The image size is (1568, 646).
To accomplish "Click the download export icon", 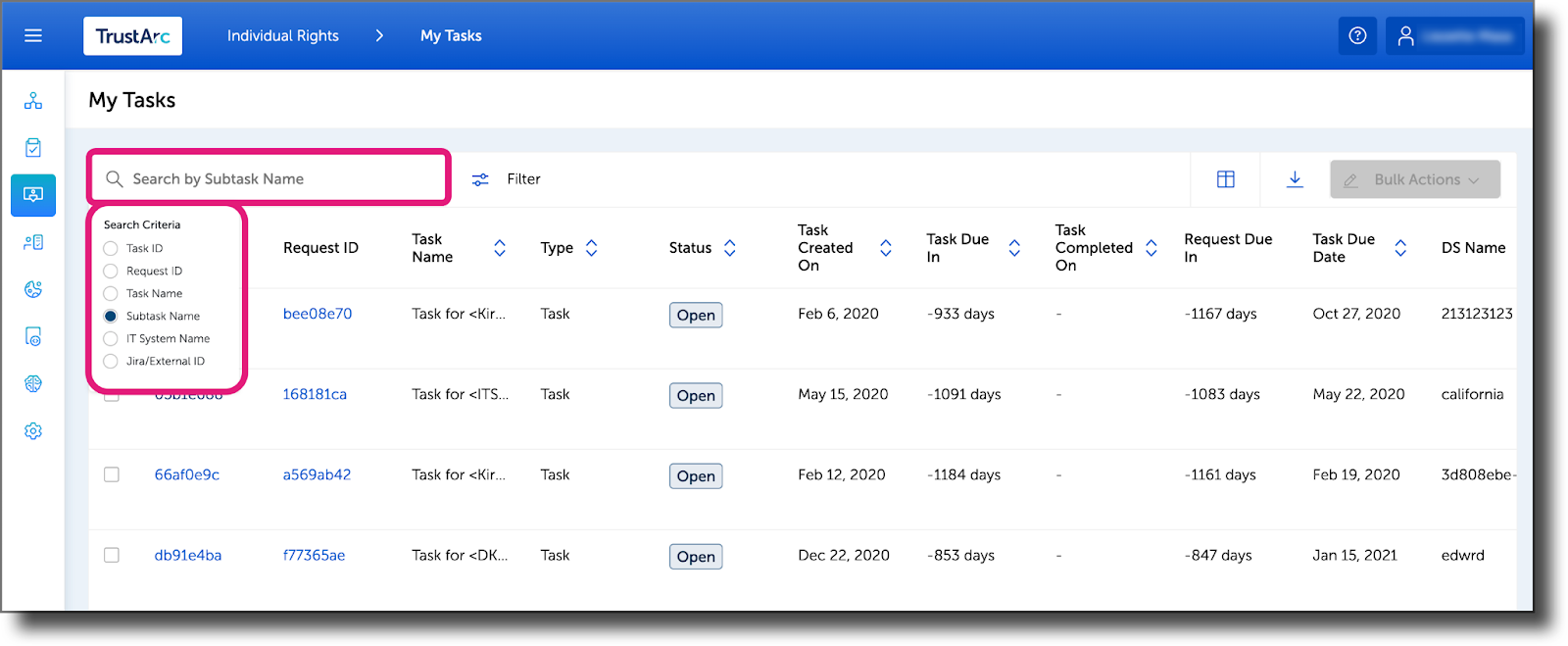I will (1295, 178).
